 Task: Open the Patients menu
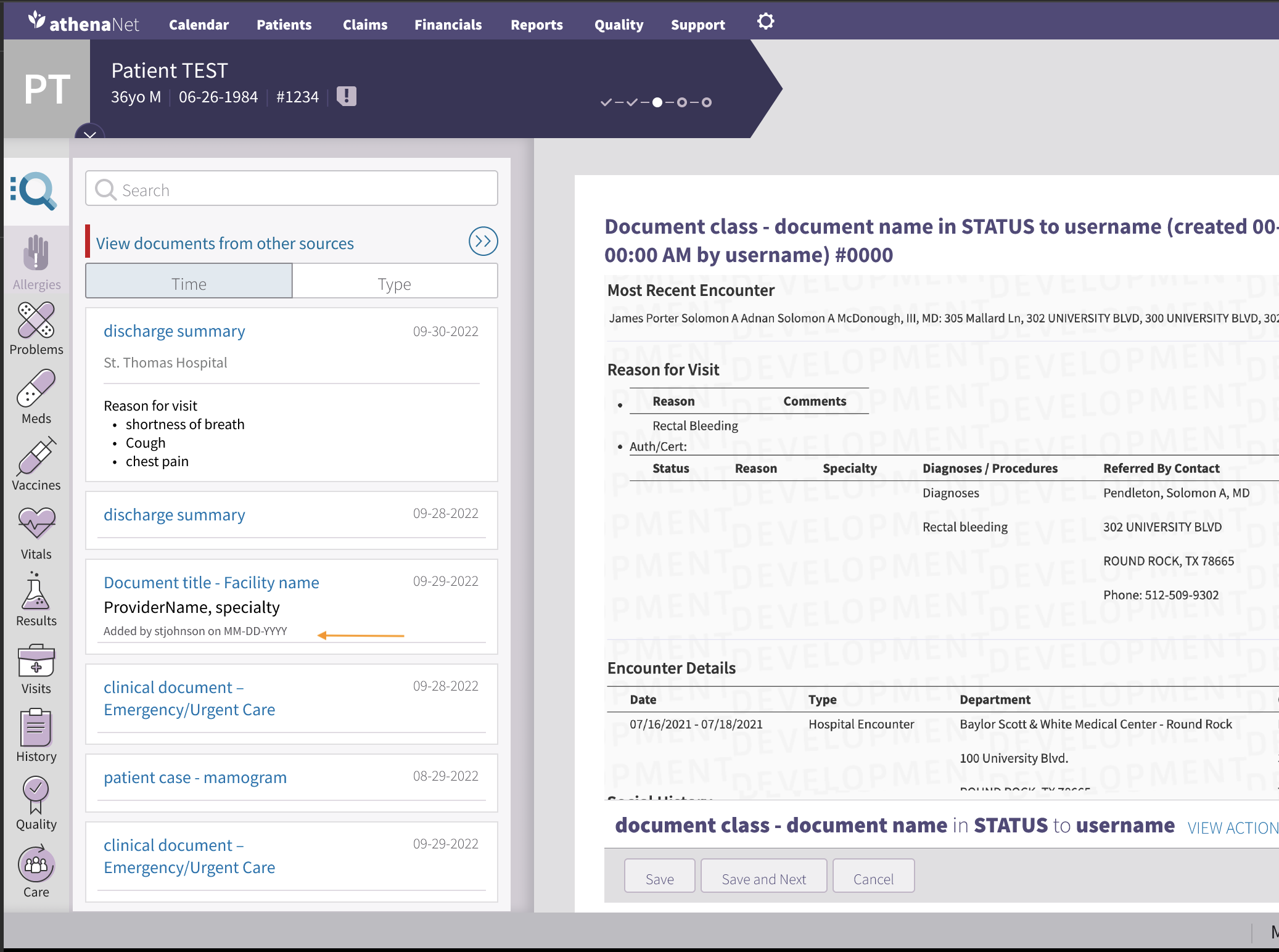coord(284,25)
